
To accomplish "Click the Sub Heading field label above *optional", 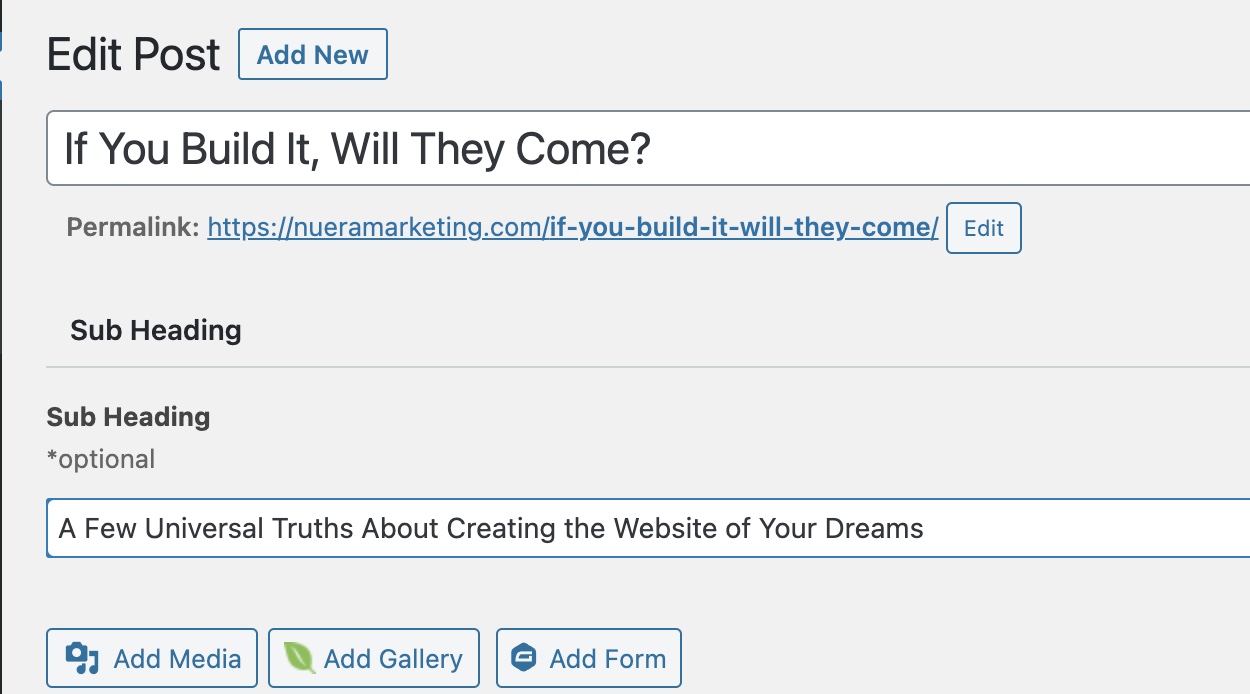I will point(128,417).
